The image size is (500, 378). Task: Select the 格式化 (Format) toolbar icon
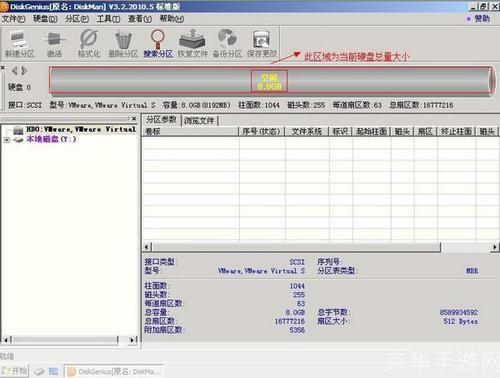click(89, 44)
